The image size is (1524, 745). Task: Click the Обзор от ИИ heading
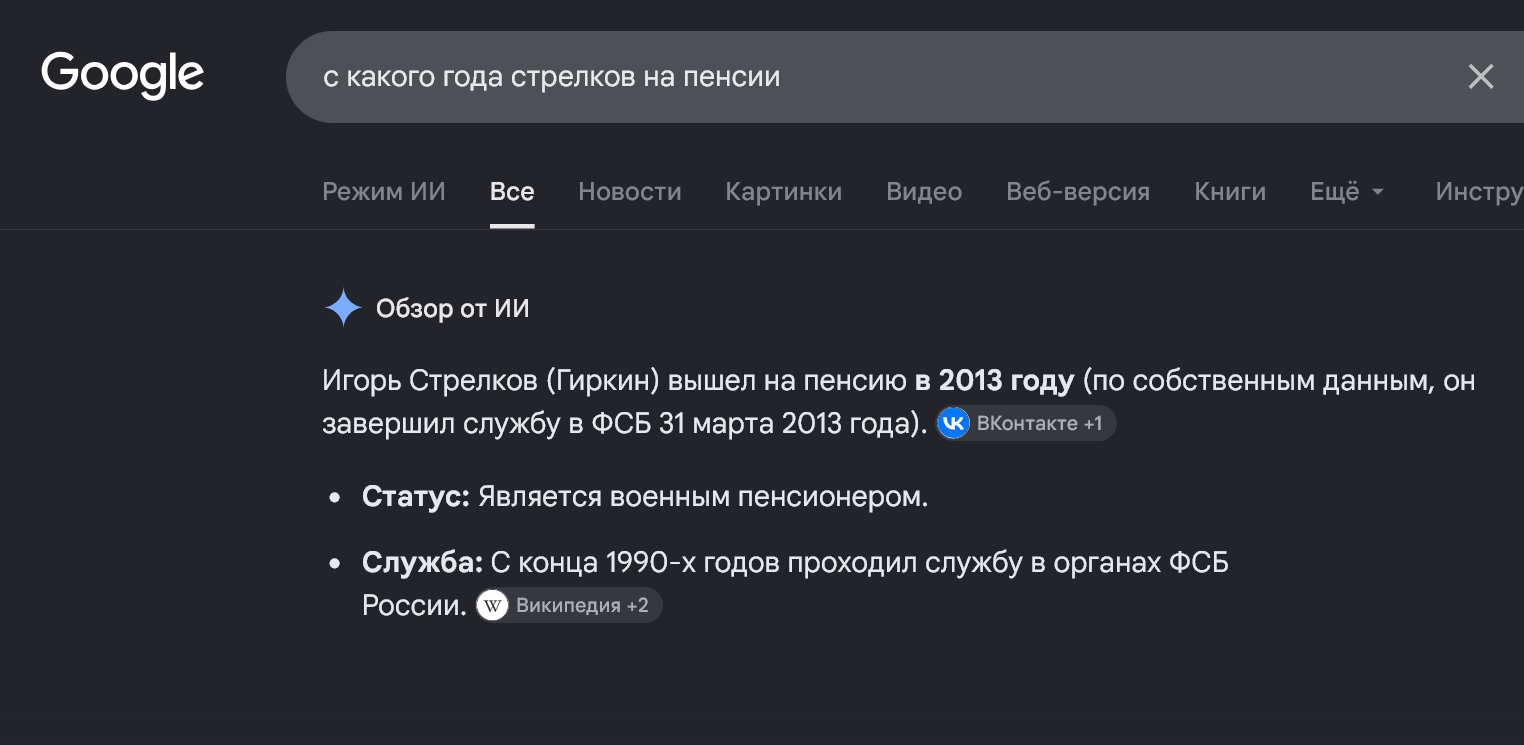pos(452,309)
